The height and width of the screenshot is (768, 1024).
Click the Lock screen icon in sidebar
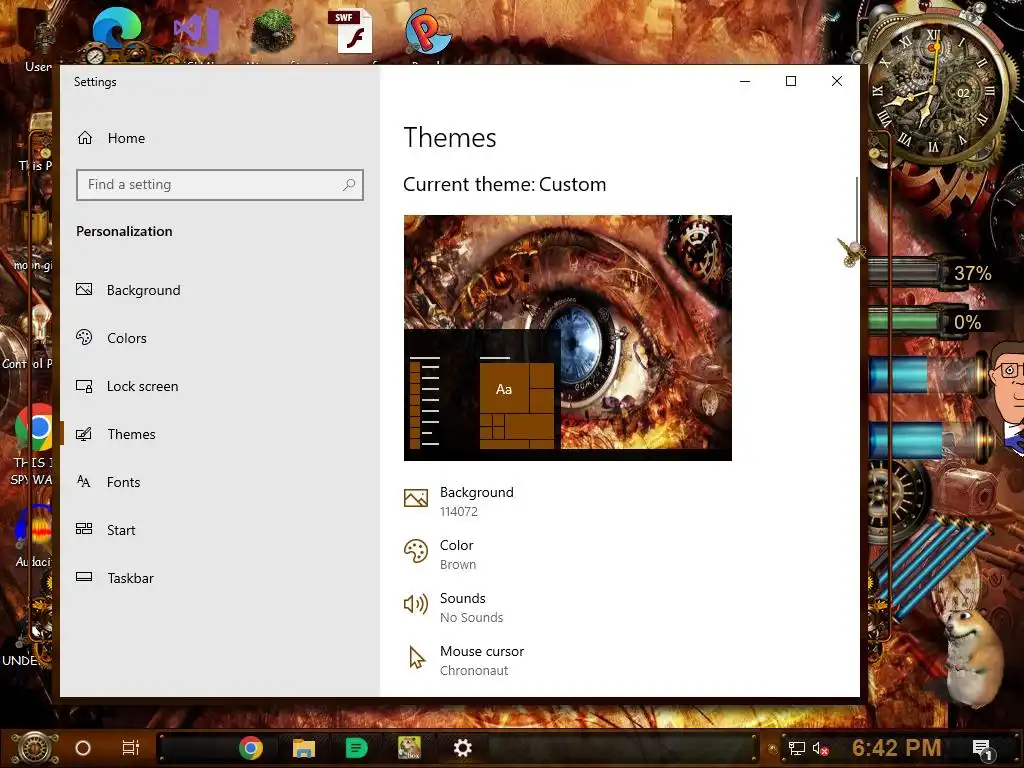[x=84, y=386]
